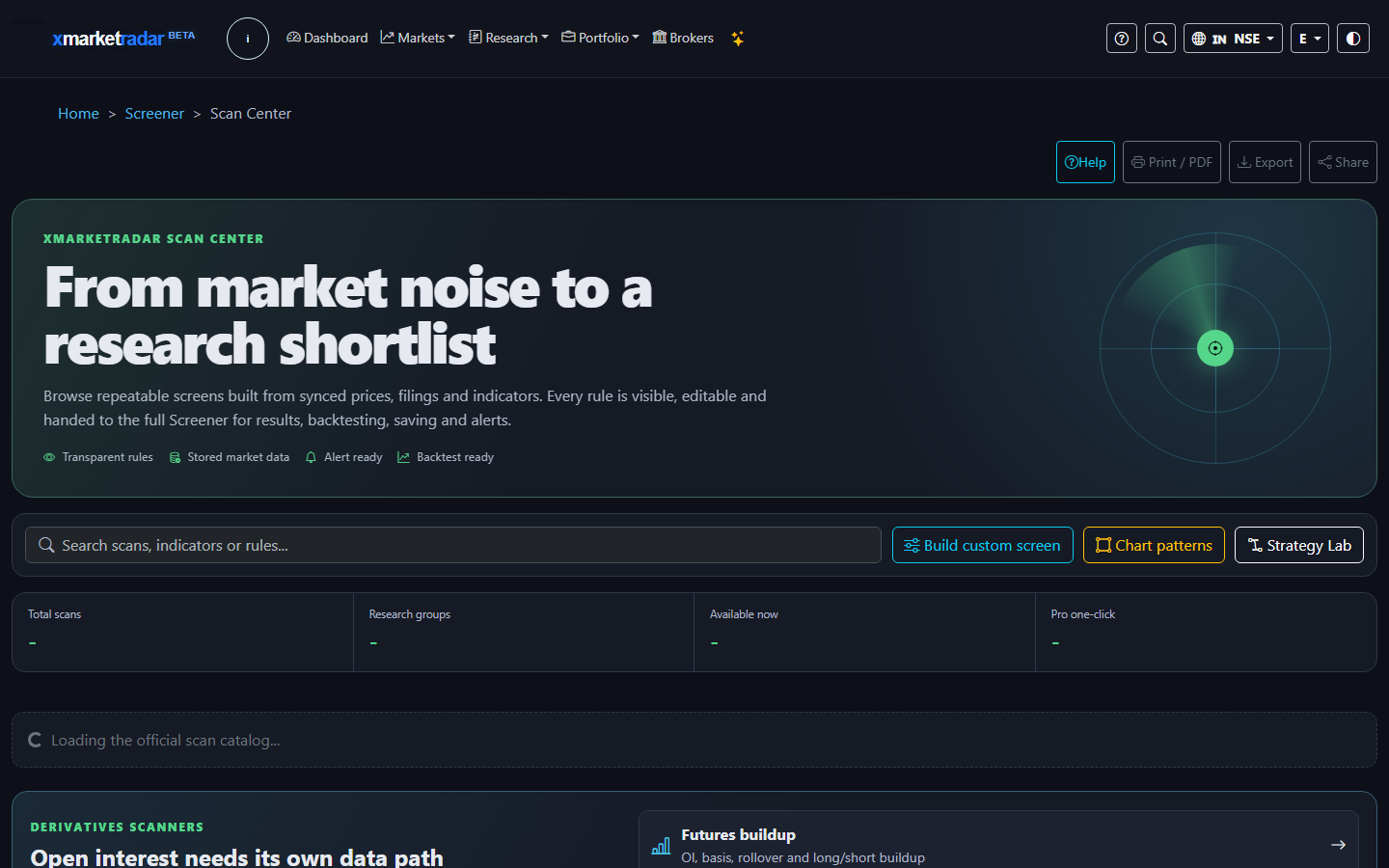Click the loading spinner icon in catalog

pos(36,740)
